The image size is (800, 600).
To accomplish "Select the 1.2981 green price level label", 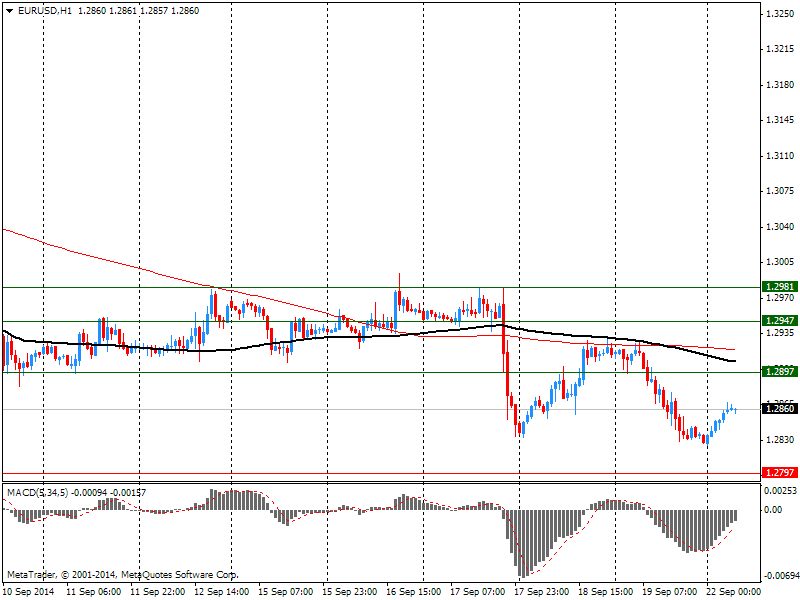I will 779,287.
